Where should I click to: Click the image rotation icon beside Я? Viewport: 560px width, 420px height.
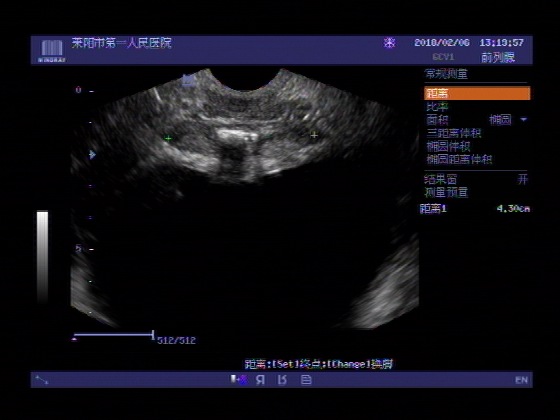[x=282, y=380]
